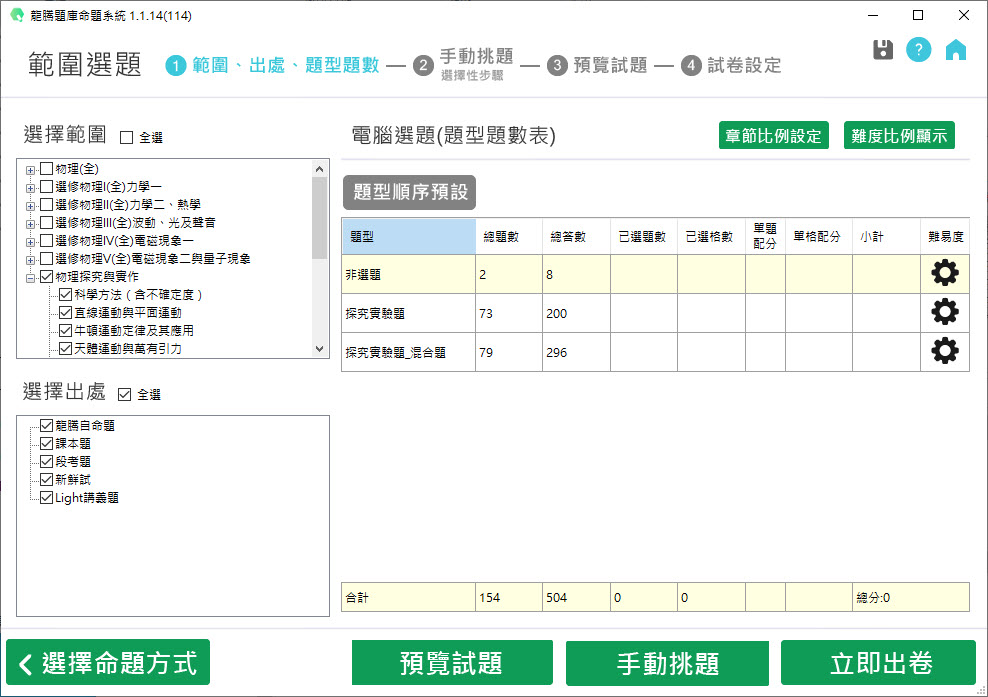The width and height of the screenshot is (988, 697).
Task: Click the save floppy disk icon
Action: click(x=883, y=50)
